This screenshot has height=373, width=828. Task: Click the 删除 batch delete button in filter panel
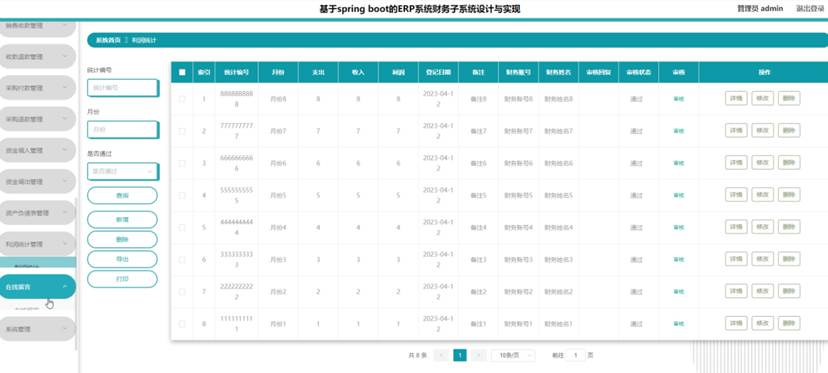coord(122,239)
